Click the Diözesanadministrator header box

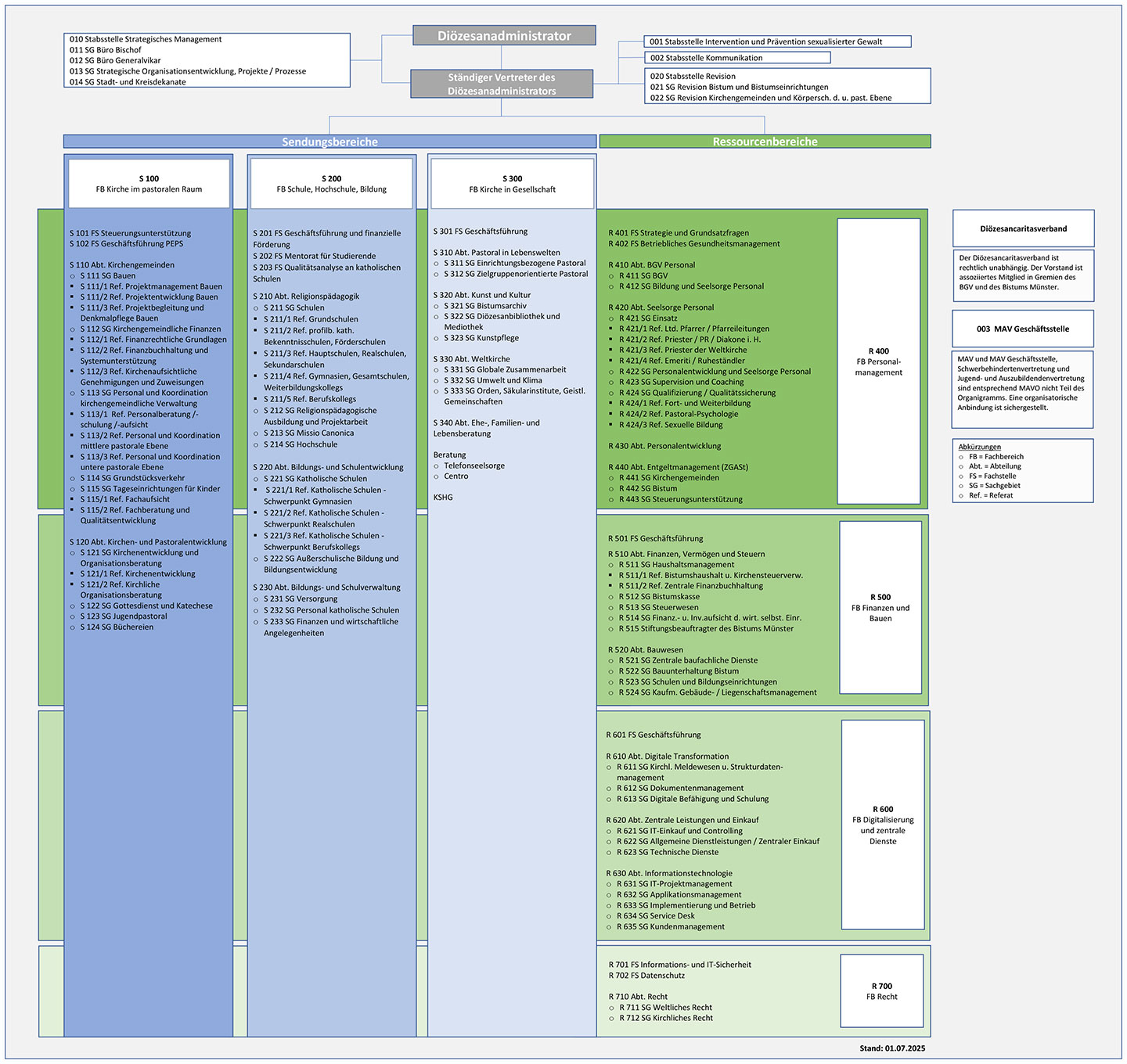tap(504, 36)
